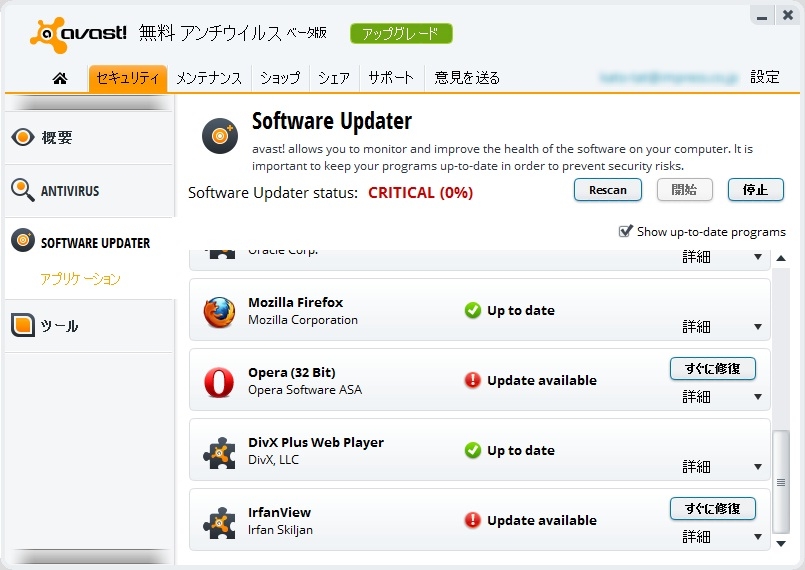805x570 pixels.
Task: Click the DivX, LLC publisher text
Action: 273,460
